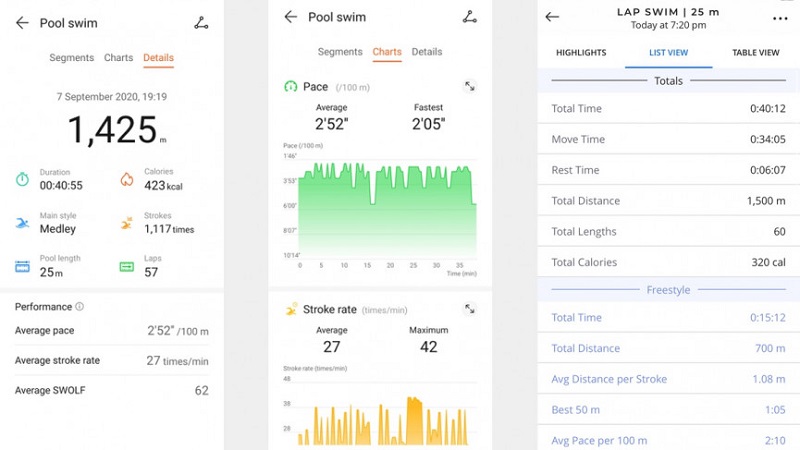The image size is (800, 450).
Task: Tap the Pool length icon
Action: point(22,266)
